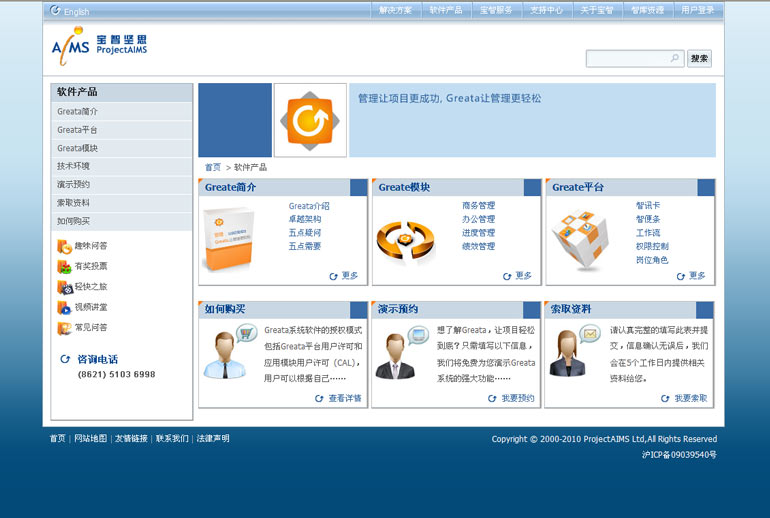Select 演示预约 in left sidebar
770x518 pixels.
[x=121, y=185]
